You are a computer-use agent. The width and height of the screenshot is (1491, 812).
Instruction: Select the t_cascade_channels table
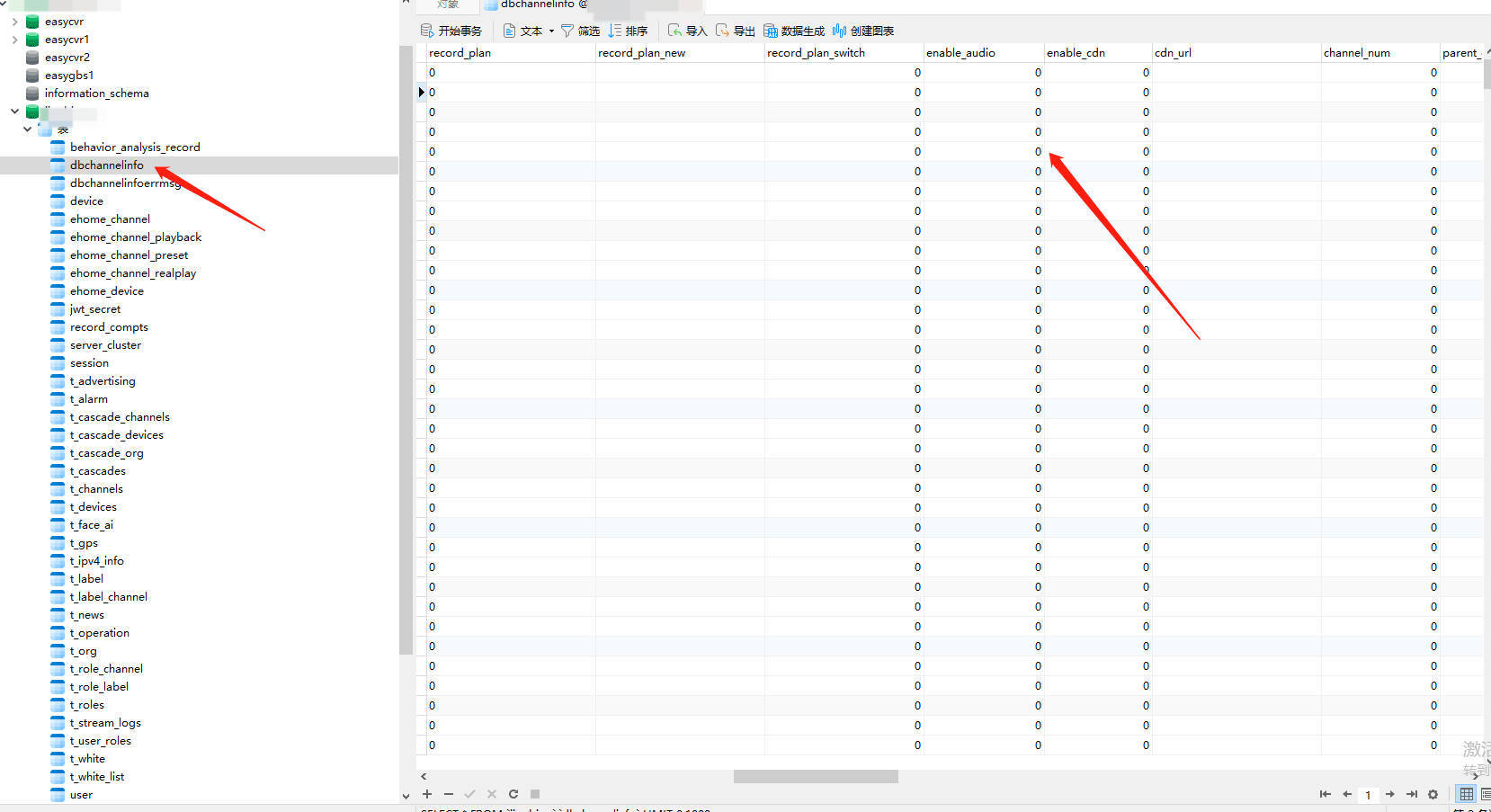(x=120, y=417)
